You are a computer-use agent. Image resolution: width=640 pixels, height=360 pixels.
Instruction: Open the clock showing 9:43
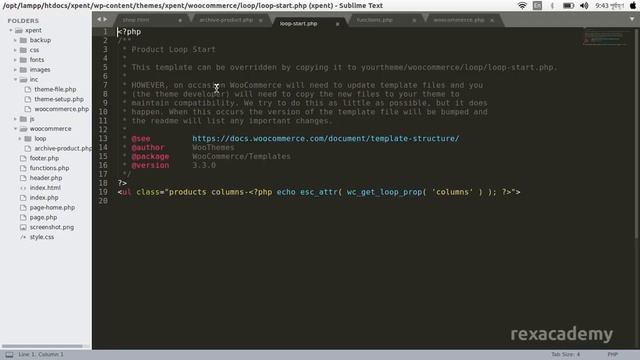[x=609, y=6]
